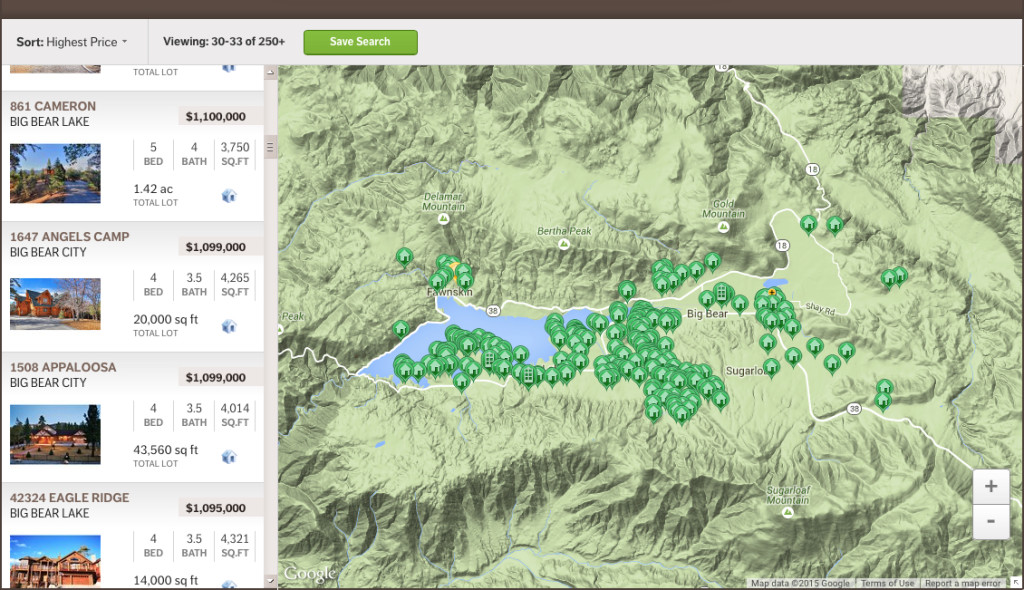View the 1647 Angels Camp property photo
1024x590 pixels.
click(x=56, y=304)
